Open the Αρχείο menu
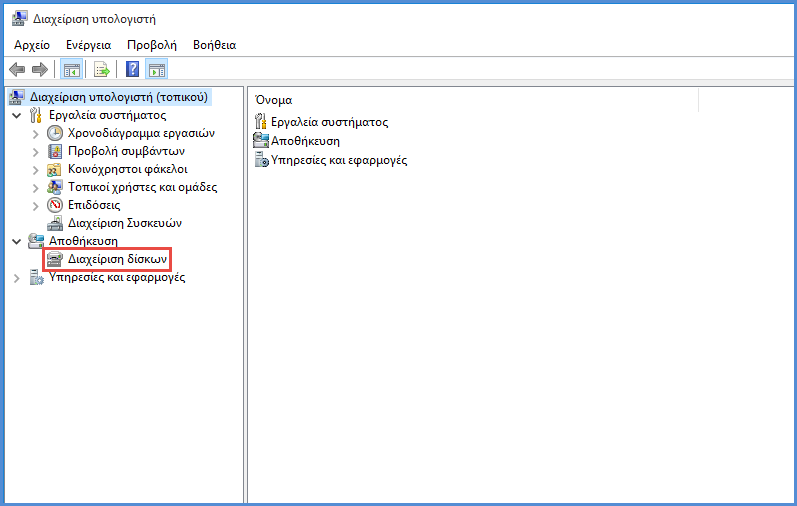This screenshot has height=506, width=797. [32, 45]
